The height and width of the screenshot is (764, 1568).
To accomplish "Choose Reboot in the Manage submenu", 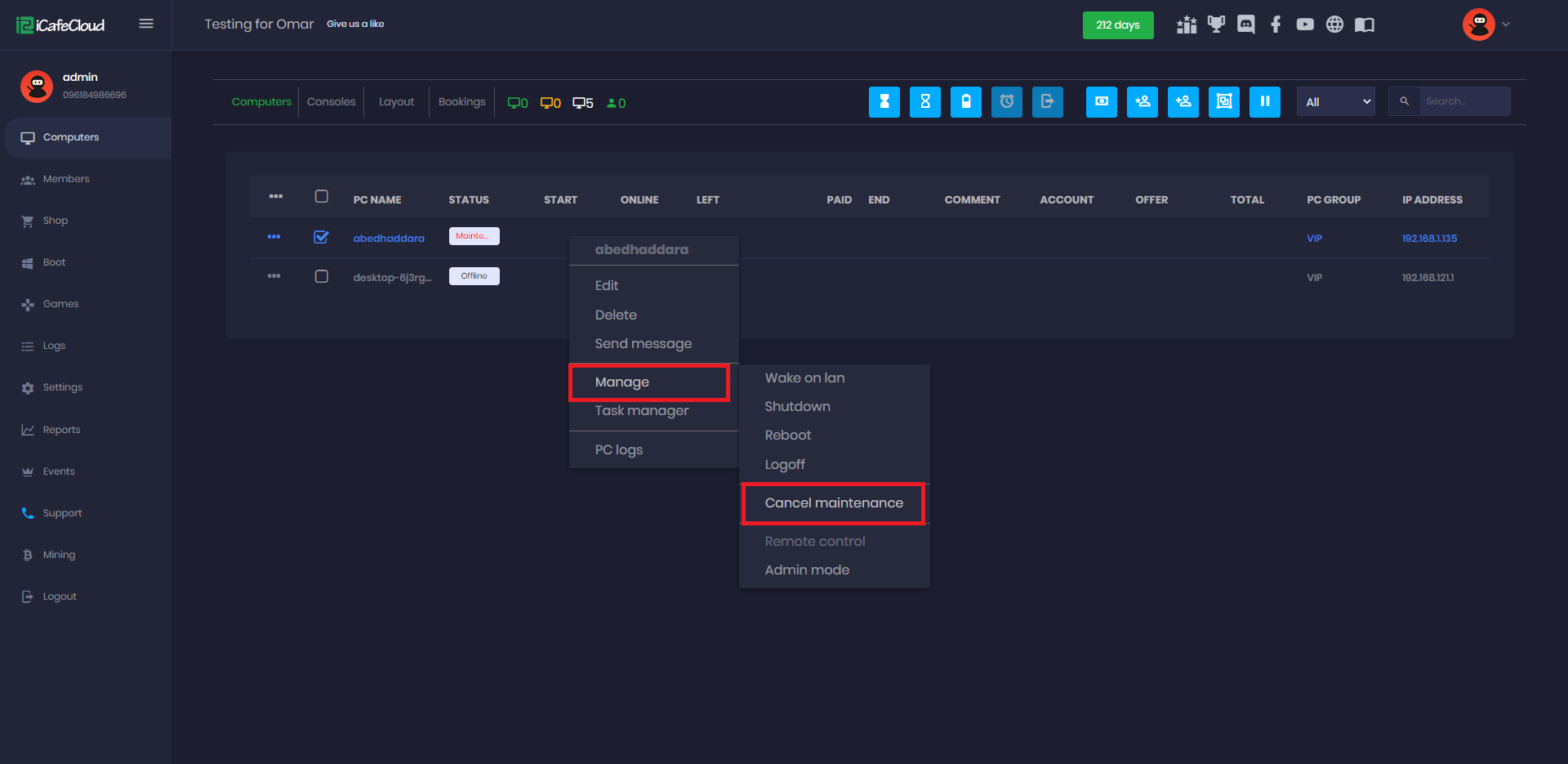I will point(787,436).
